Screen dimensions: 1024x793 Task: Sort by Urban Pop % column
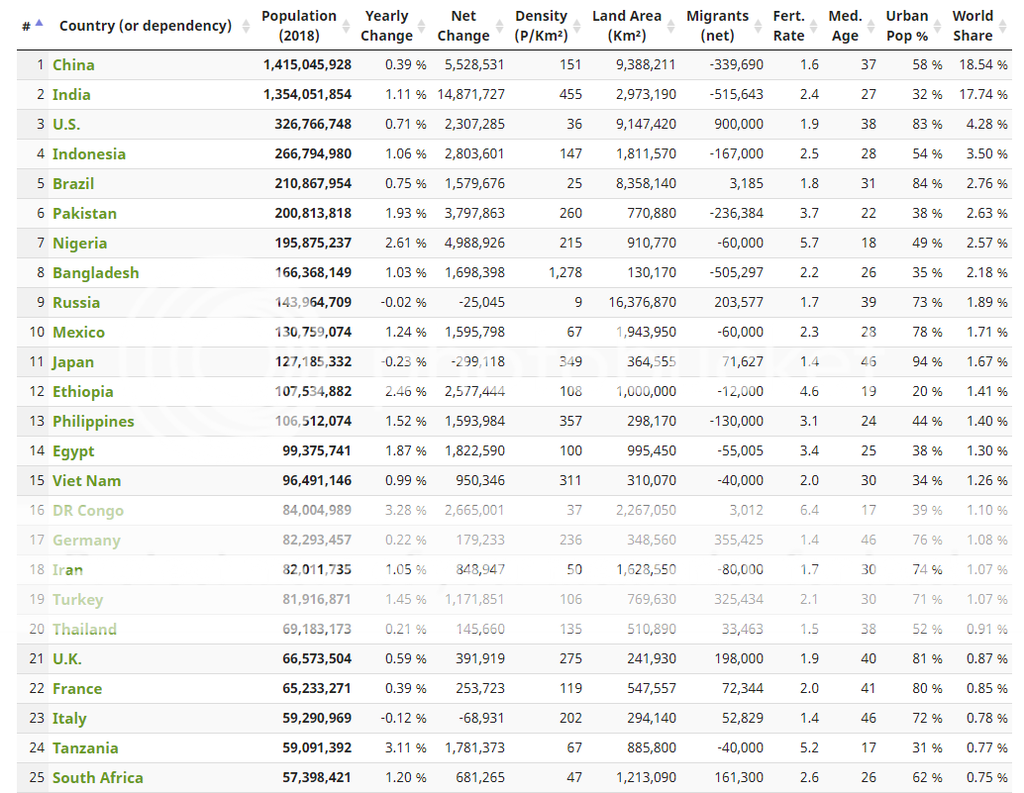[907, 26]
